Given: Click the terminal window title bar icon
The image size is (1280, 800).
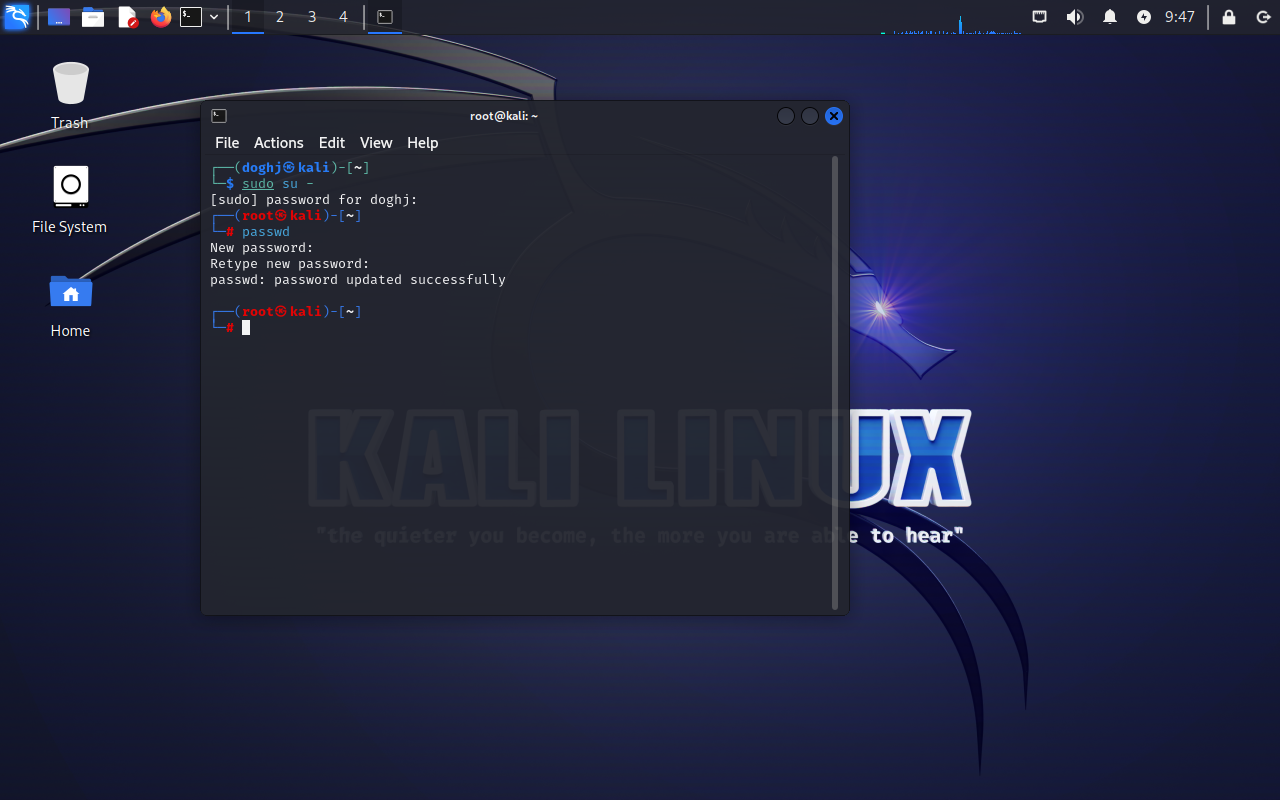Looking at the screenshot, I should pyautogui.click(x=219, y=116).
